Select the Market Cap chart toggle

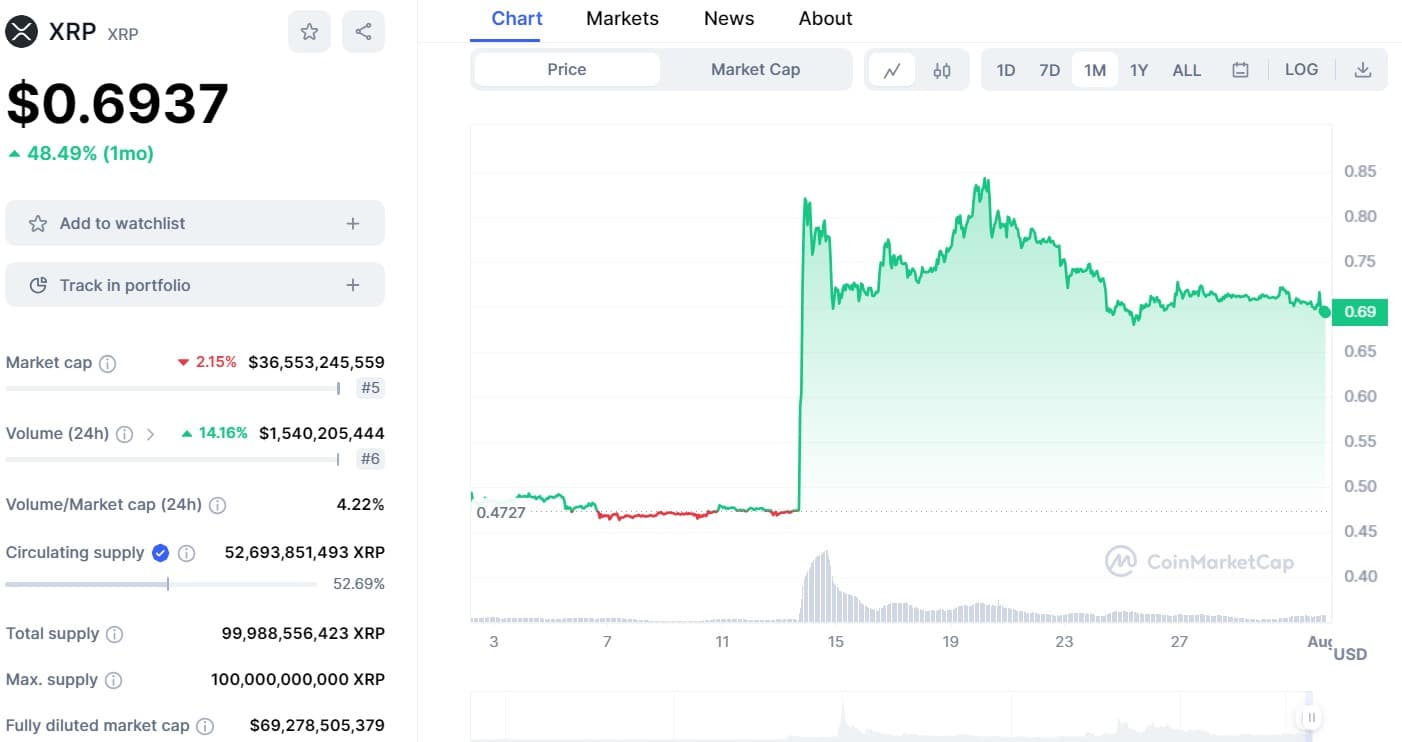pyautogui.click(x=755, y=69)
